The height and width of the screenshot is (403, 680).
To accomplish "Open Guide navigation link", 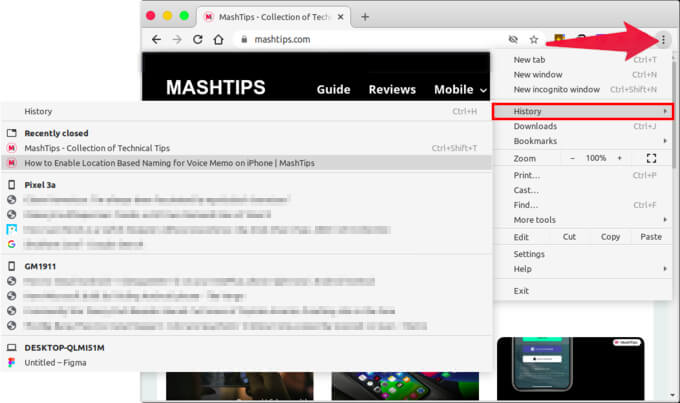I will [x=333, y=89].
